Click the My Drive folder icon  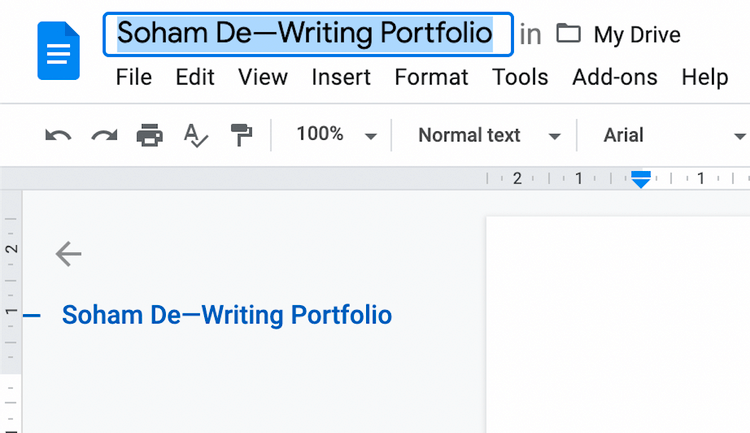(x=568, y=34)
